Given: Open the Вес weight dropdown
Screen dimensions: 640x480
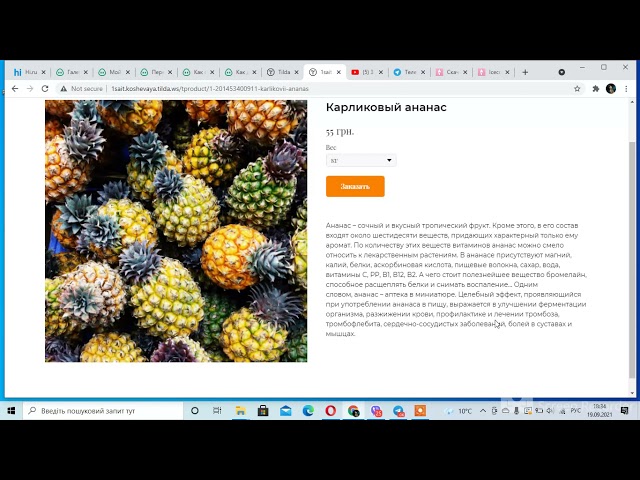Looking at the screenshot, I should pyautogui.click(x=361, y=160).
